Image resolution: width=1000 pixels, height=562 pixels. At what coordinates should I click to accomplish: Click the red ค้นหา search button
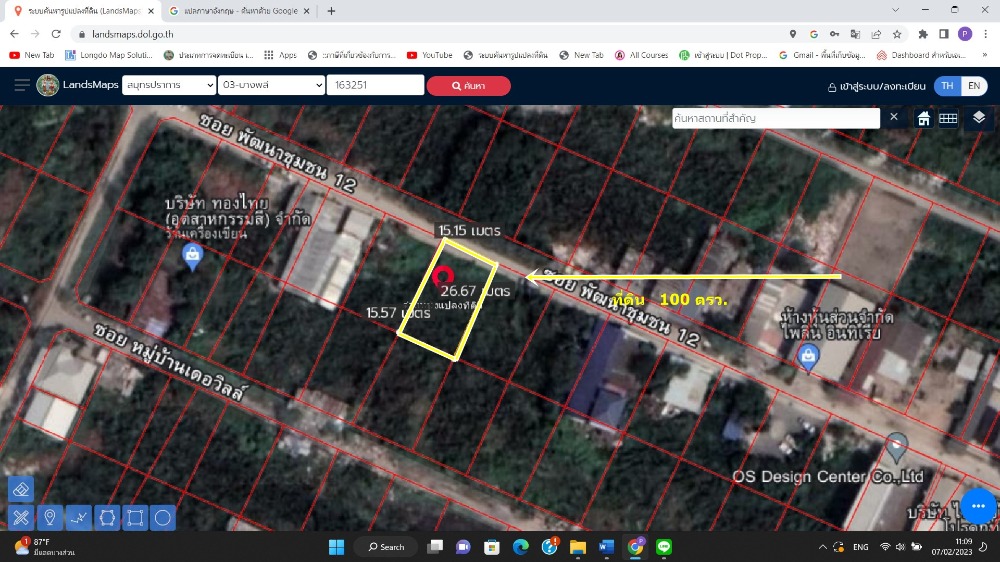click(x=469, y=85)
